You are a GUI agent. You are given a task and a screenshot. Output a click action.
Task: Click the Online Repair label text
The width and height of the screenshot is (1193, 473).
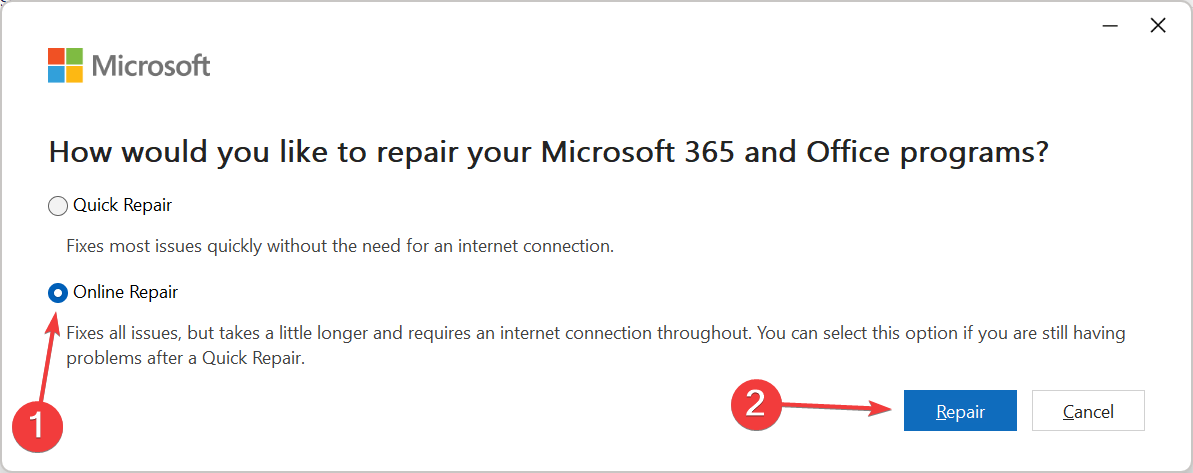pyautogui.click(x=126, y=292)
